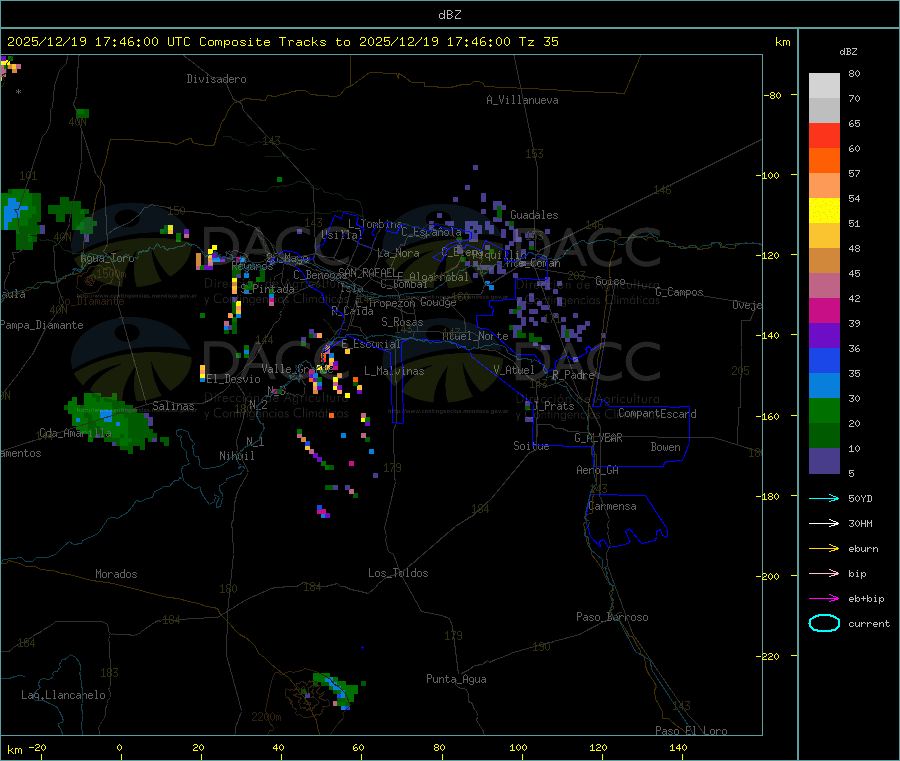Click the 'Aero_GA' map label
This screenshot has width=900, height=761.
point(598,470)
